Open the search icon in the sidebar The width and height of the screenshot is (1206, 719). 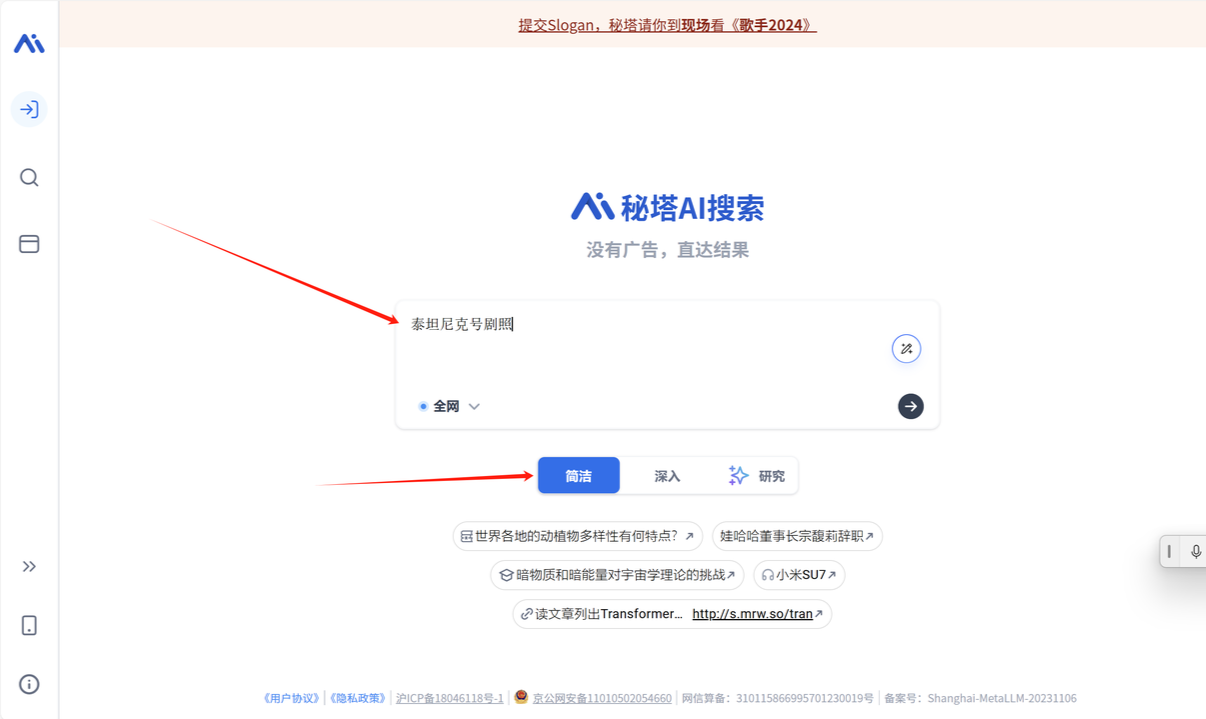pyautogui.click(x=29, y=178)
